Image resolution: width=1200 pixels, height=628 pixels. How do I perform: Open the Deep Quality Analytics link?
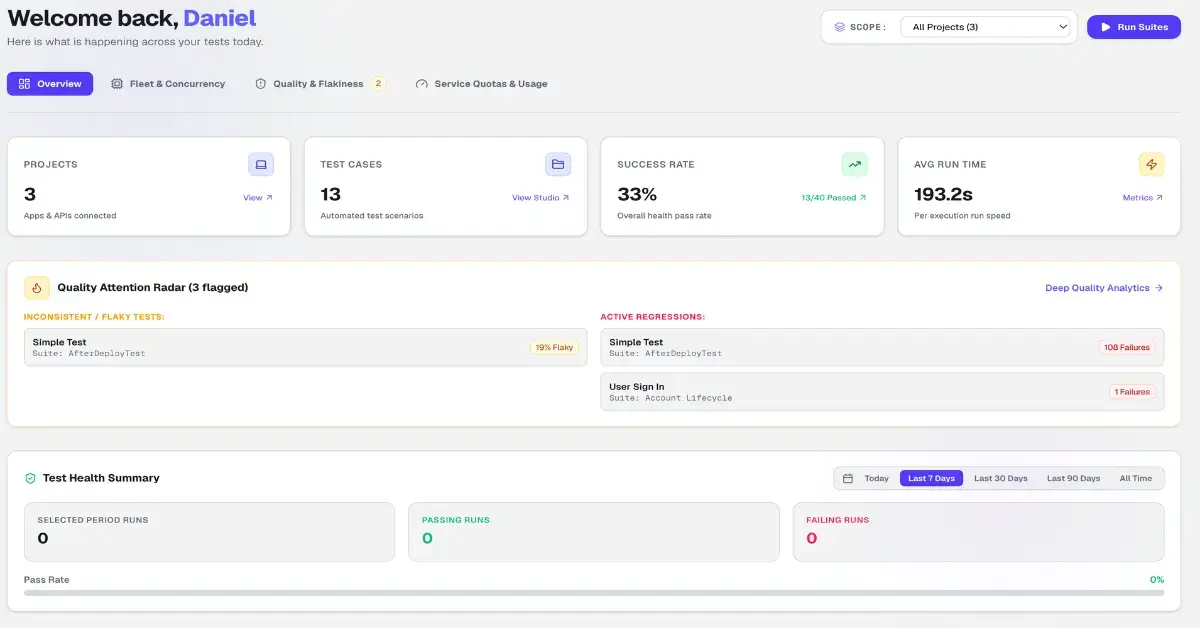point(1104,288)
